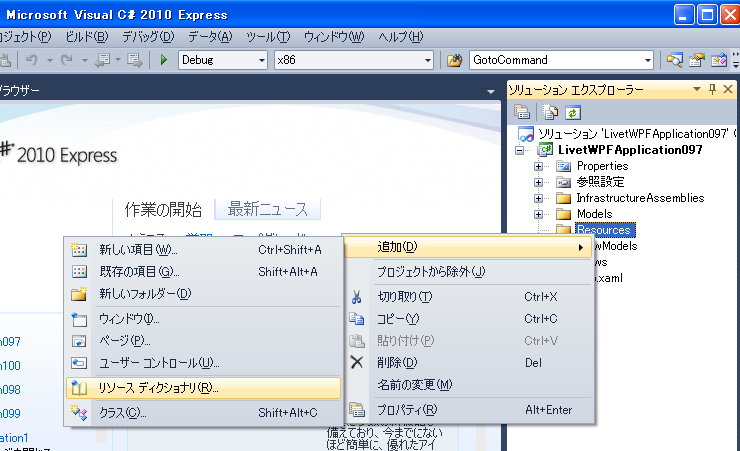Click the navigate-backward toolbar icon
This screenshot has width=740, height=451.
(102, 60)
